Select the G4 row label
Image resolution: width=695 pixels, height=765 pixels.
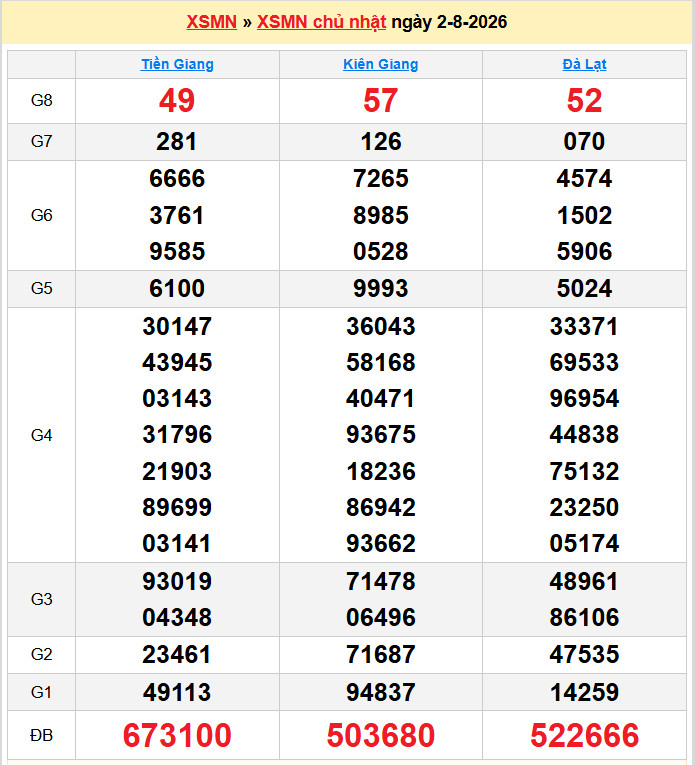[41, 435]
